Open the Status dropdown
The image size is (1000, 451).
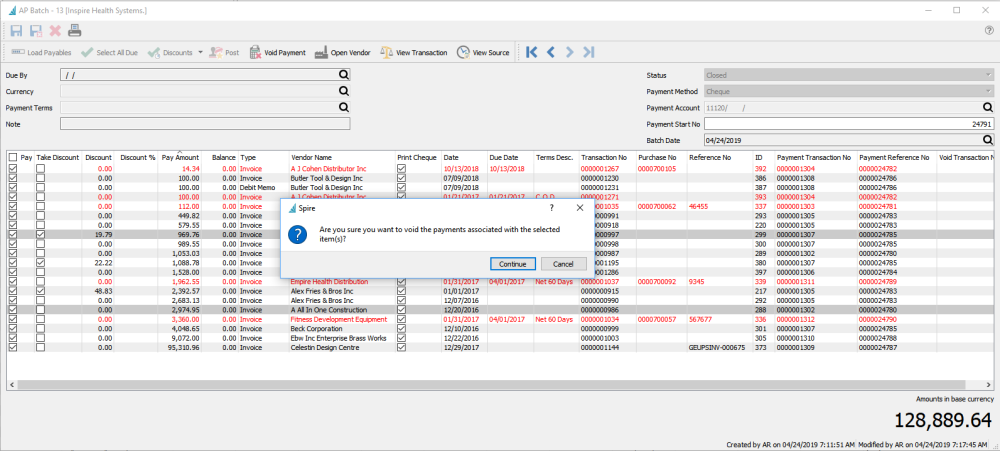(x=985, y=75)
